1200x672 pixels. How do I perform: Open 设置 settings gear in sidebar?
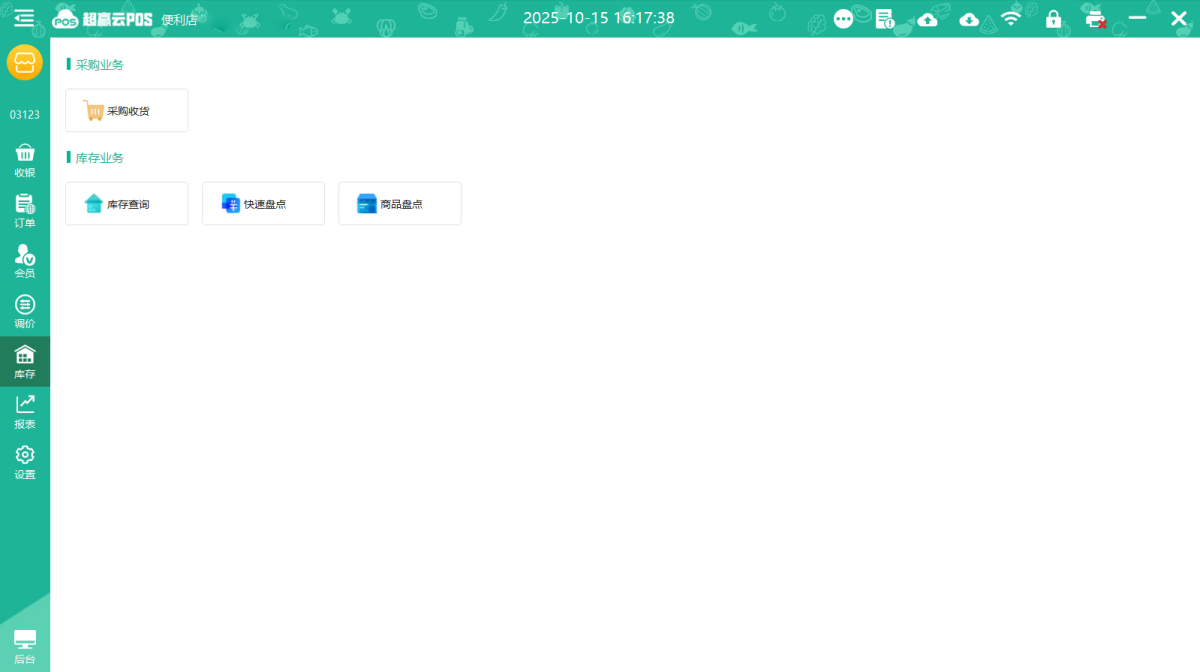tap(24, 462)
